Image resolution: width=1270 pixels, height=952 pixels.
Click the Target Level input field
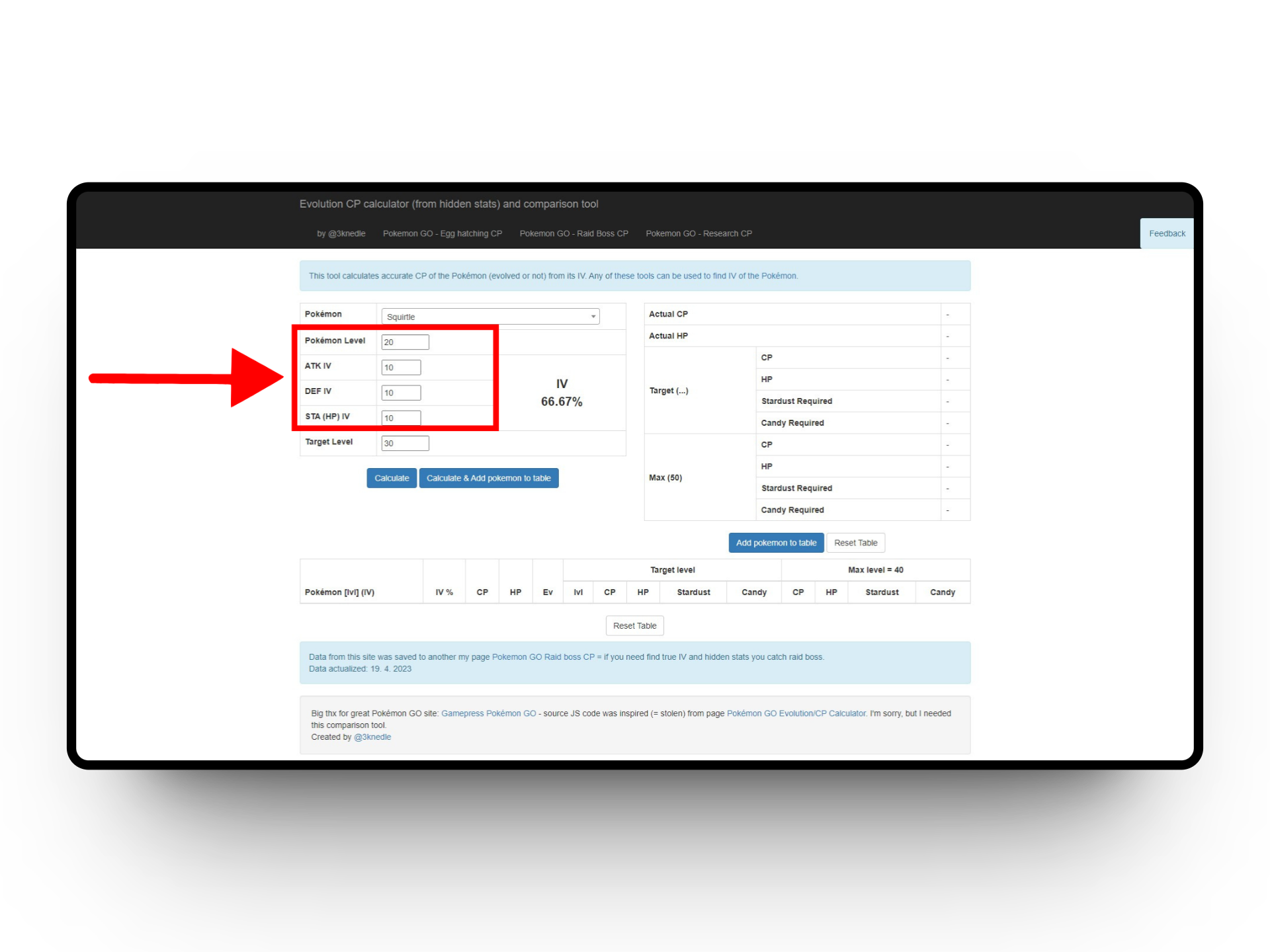405,443
